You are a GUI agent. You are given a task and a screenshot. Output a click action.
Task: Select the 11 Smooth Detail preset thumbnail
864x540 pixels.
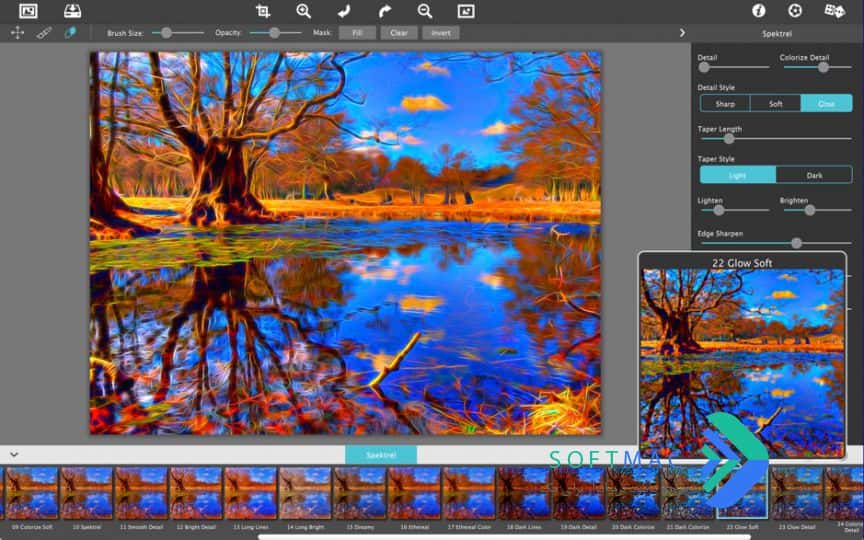141,493
